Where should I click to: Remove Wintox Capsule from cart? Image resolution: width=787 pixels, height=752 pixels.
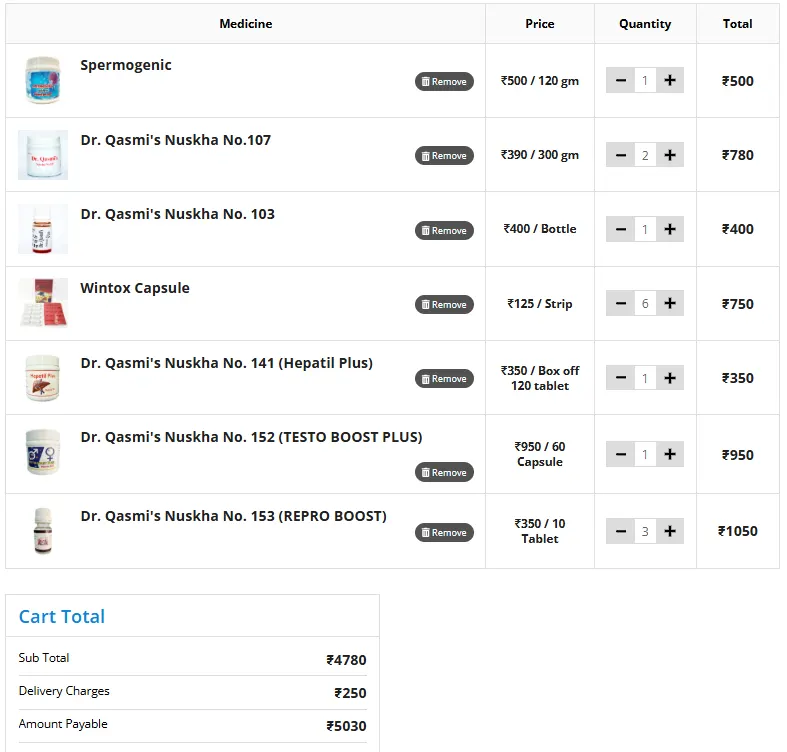444,305
